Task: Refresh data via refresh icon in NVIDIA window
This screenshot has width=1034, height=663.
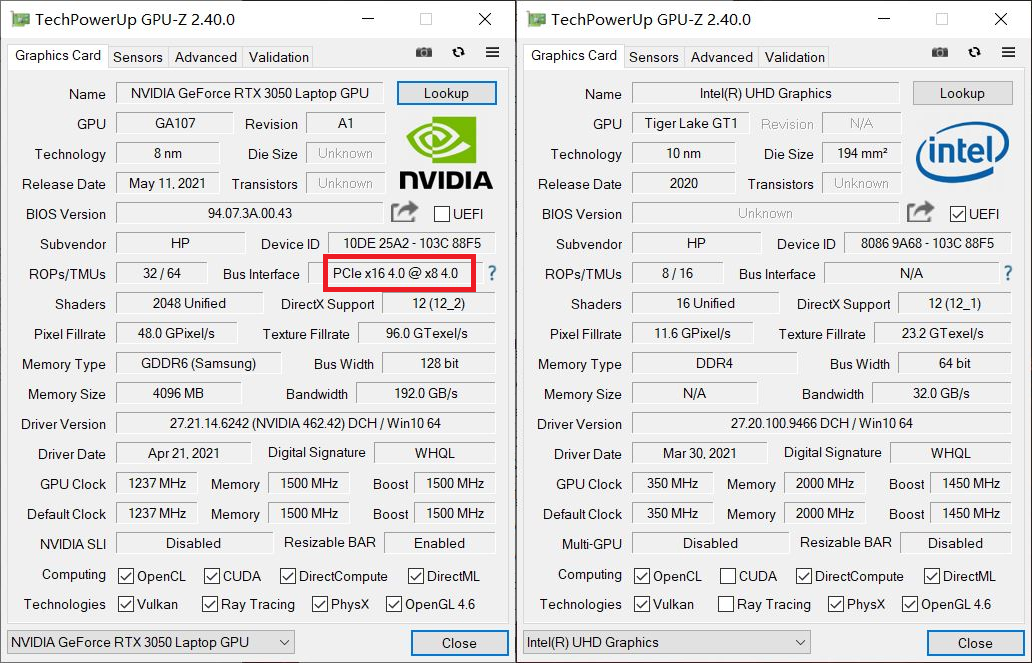Action: click(x=458, y=52)
